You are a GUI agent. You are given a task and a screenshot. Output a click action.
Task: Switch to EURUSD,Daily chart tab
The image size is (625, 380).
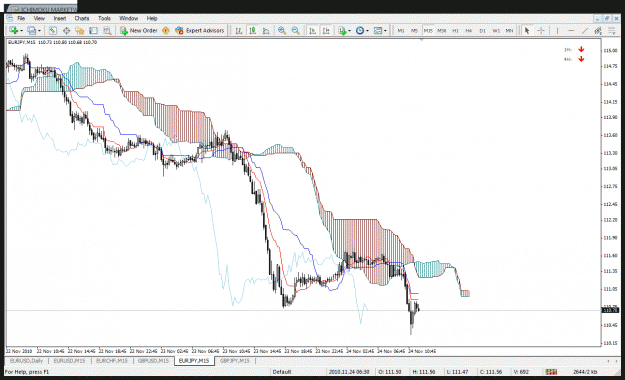(x=26, y=361)
